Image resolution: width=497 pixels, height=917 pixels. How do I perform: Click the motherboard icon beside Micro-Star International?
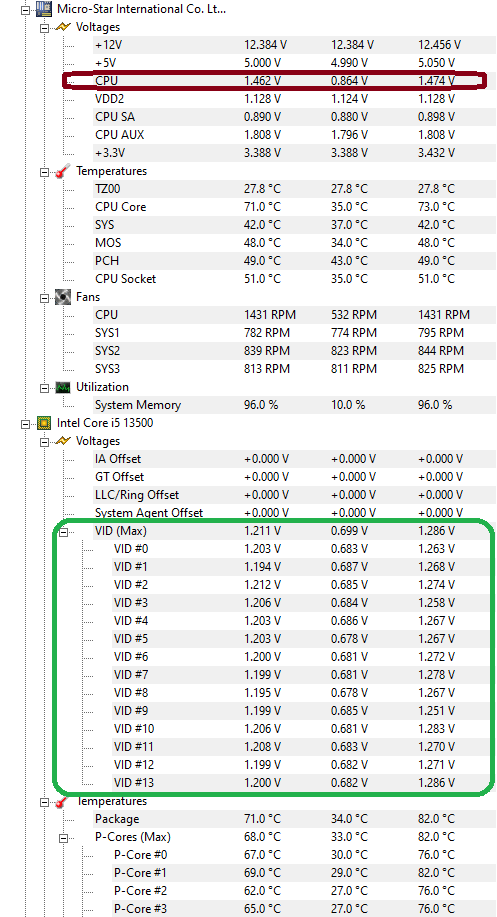point(43,8)
